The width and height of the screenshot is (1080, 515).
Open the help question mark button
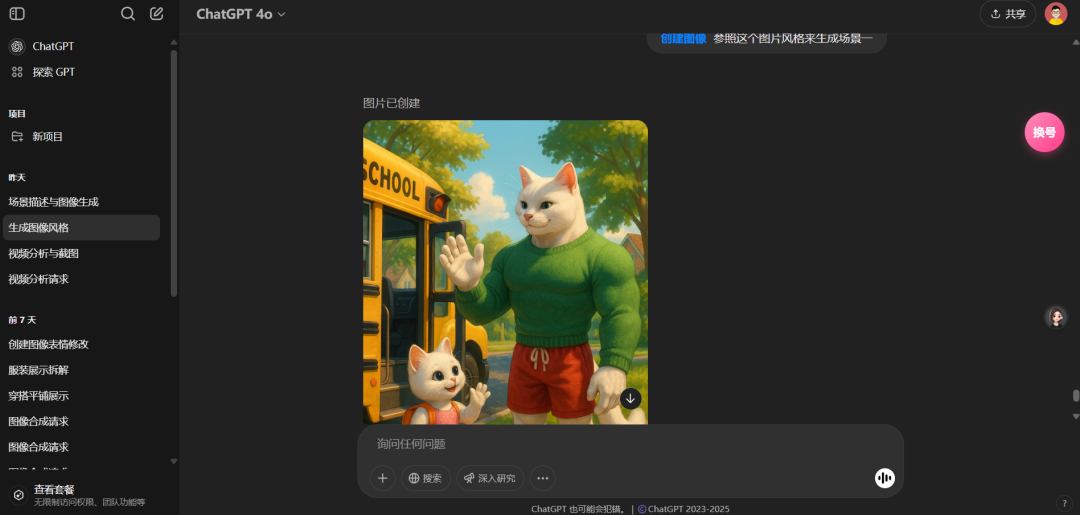pyautogui.click(x=1063, y=503)
